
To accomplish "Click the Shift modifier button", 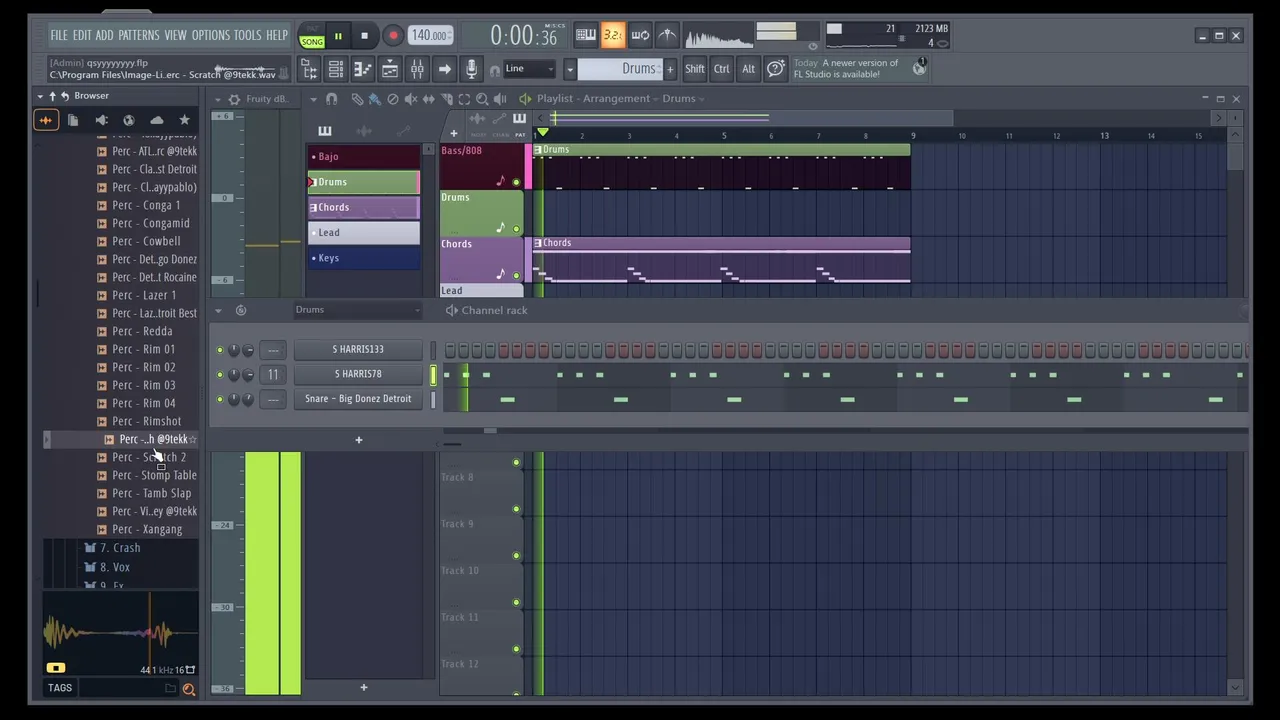I will [x=694, y=69].
